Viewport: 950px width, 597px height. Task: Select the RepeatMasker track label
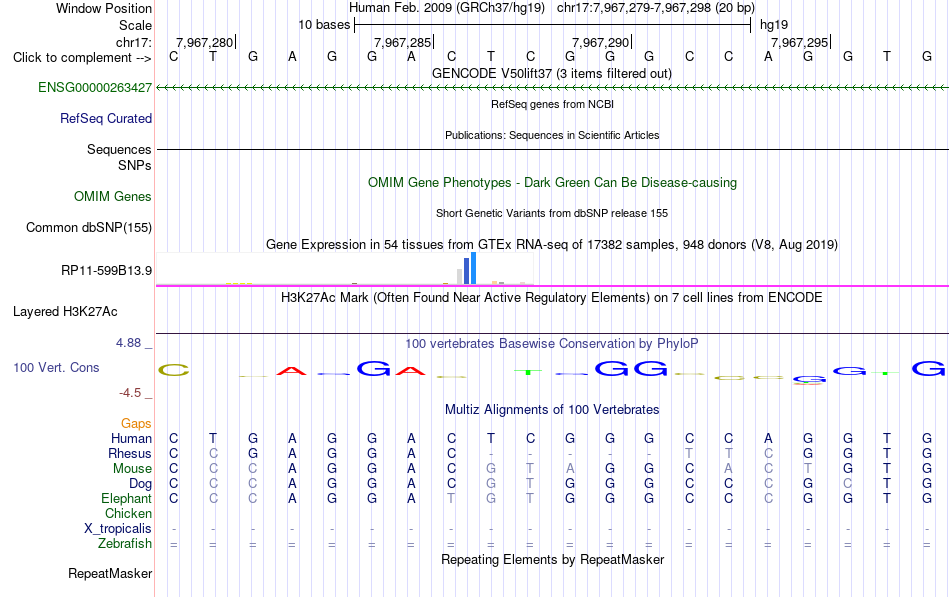pyautogui.click(x=110, y=573)
